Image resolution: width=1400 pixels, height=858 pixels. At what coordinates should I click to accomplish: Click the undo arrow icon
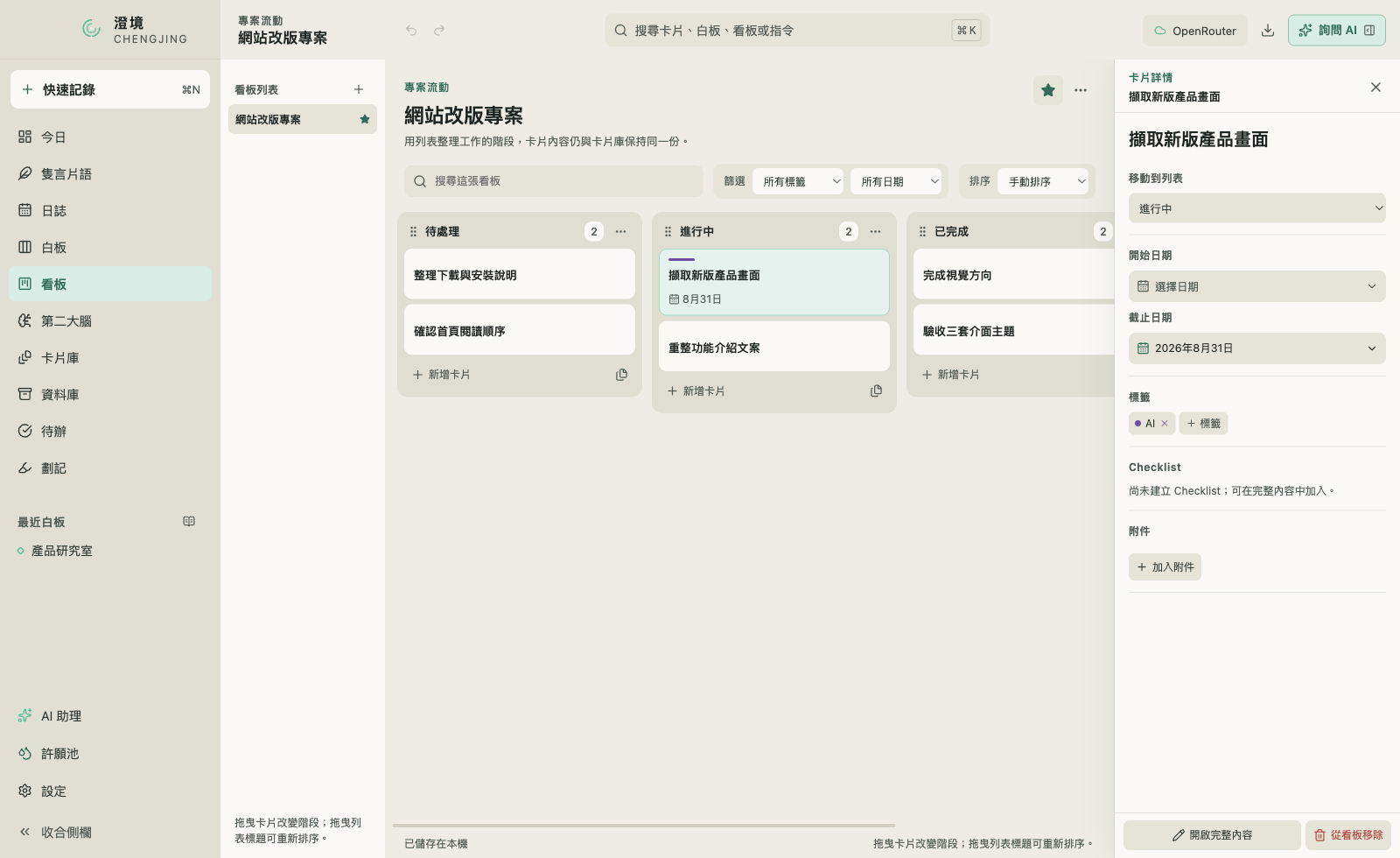click(411, 30)
